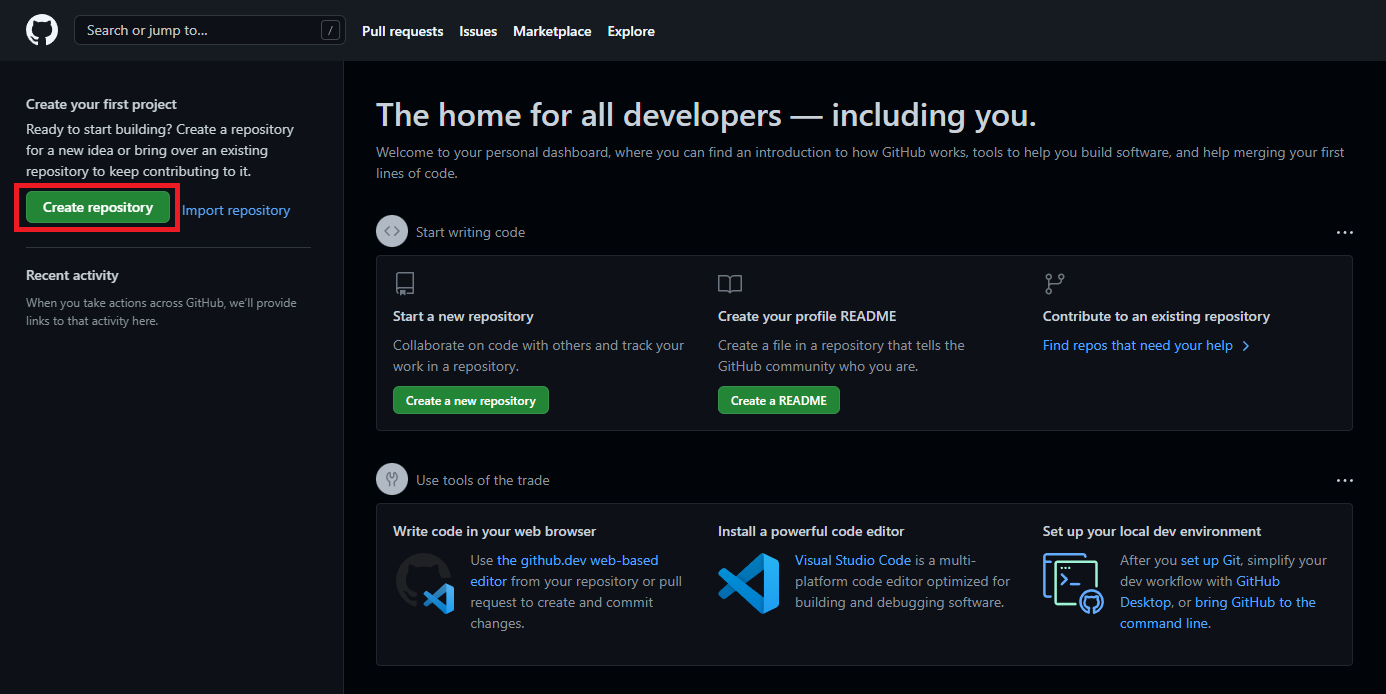Screen dimensions: 1386x694
Task: Click the Install a powerful code editor heading
Action: click(x=811, y=531)
